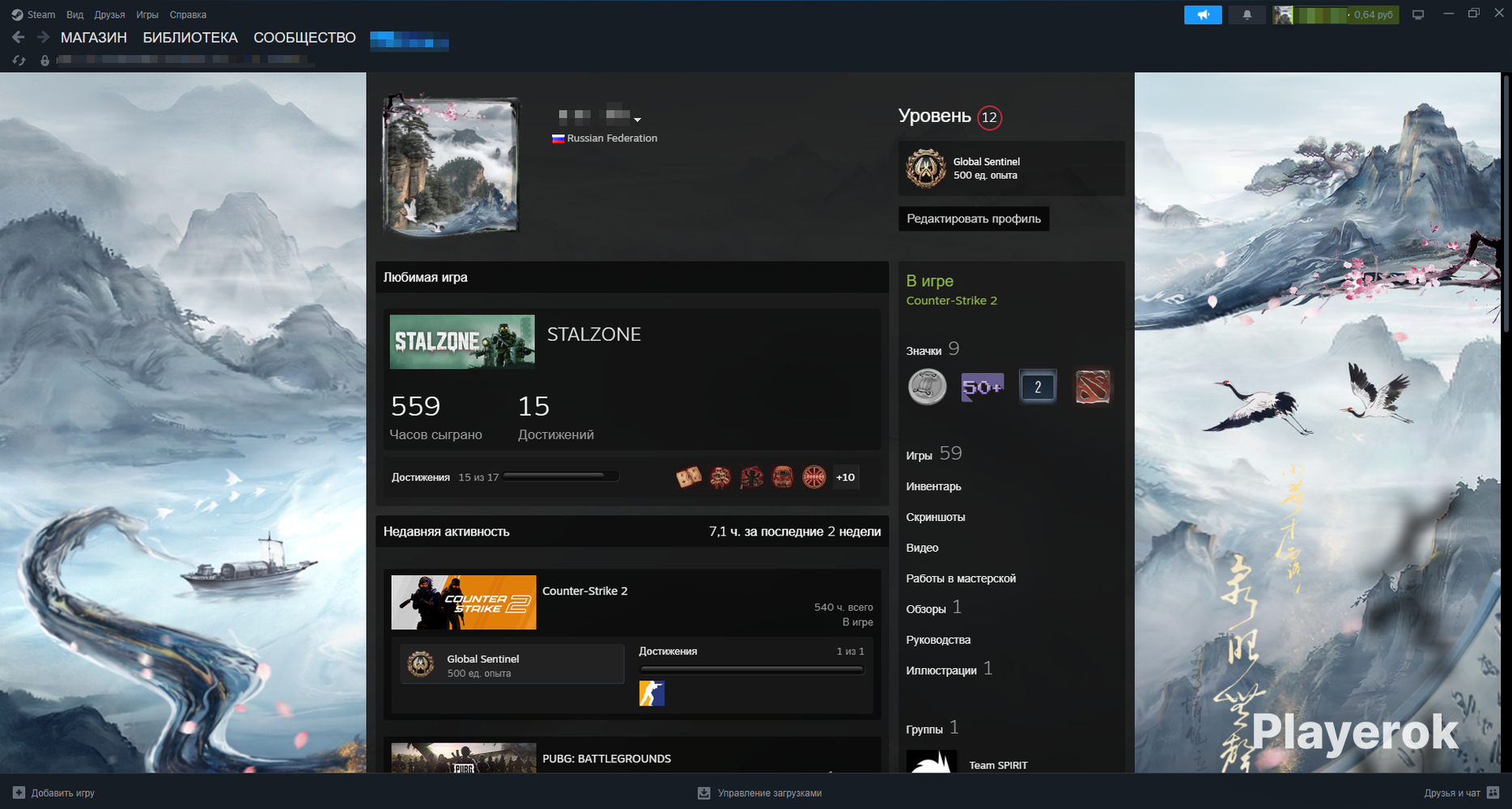Viewport: 1512px width, 809px height.
Task: Open the first STALZONE achievement icon
Action: tap(689, 477)
